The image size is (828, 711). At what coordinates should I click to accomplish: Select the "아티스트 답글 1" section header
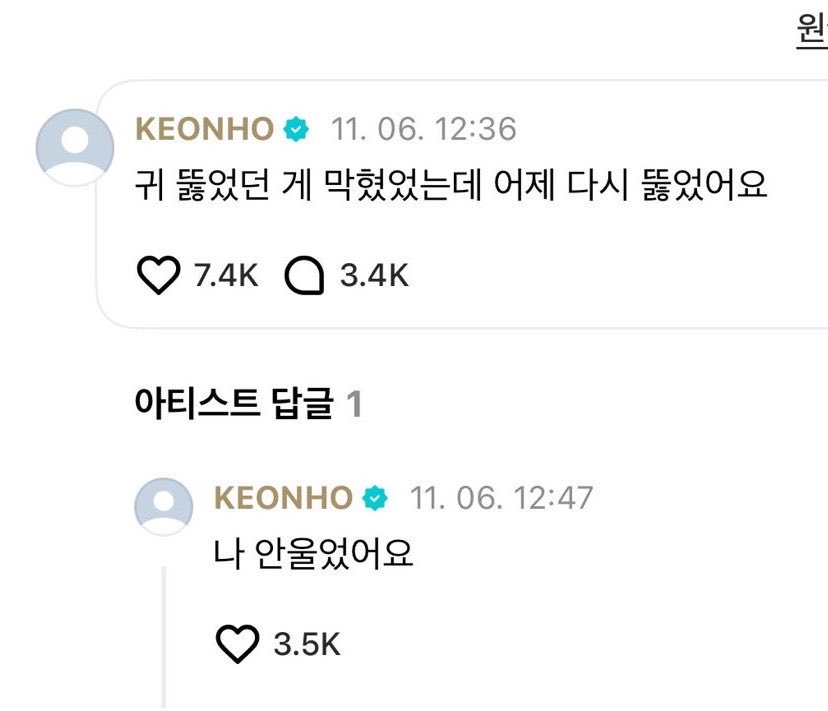(x=248, y=403)
